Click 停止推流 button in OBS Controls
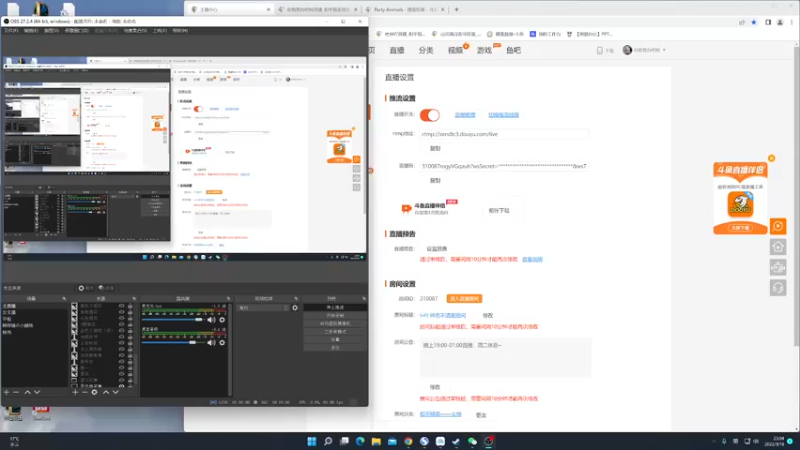The height and width of the screenshot is (450, 800). [x=335, y=308]
